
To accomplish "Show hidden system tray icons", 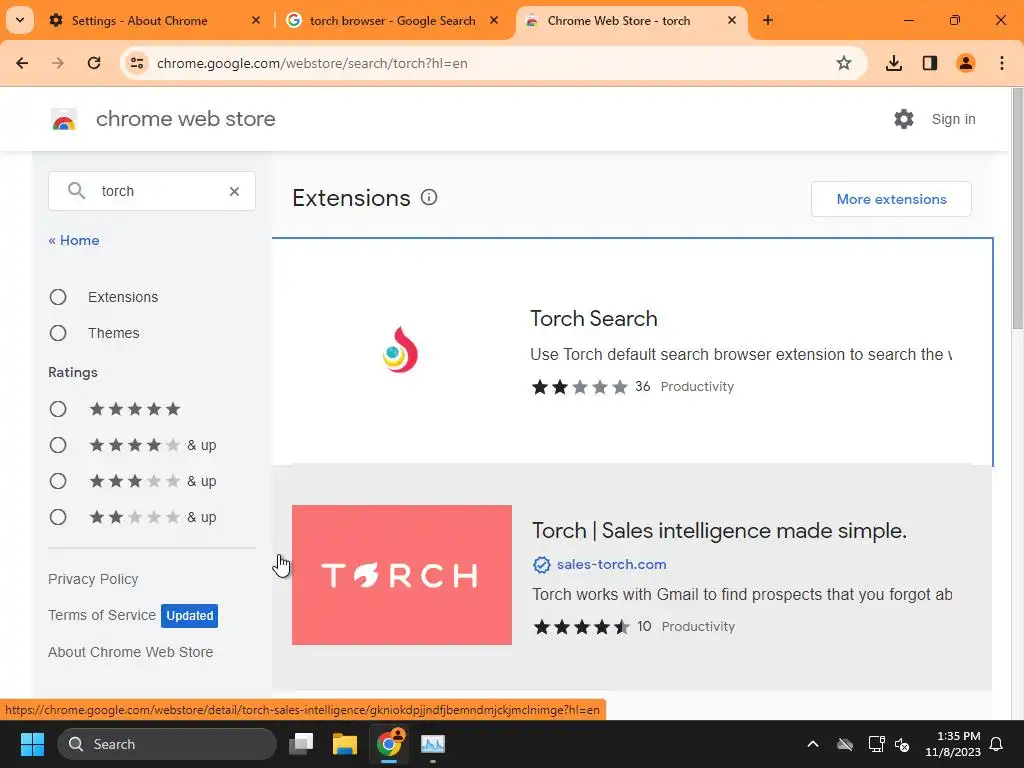I will (812, 744).
